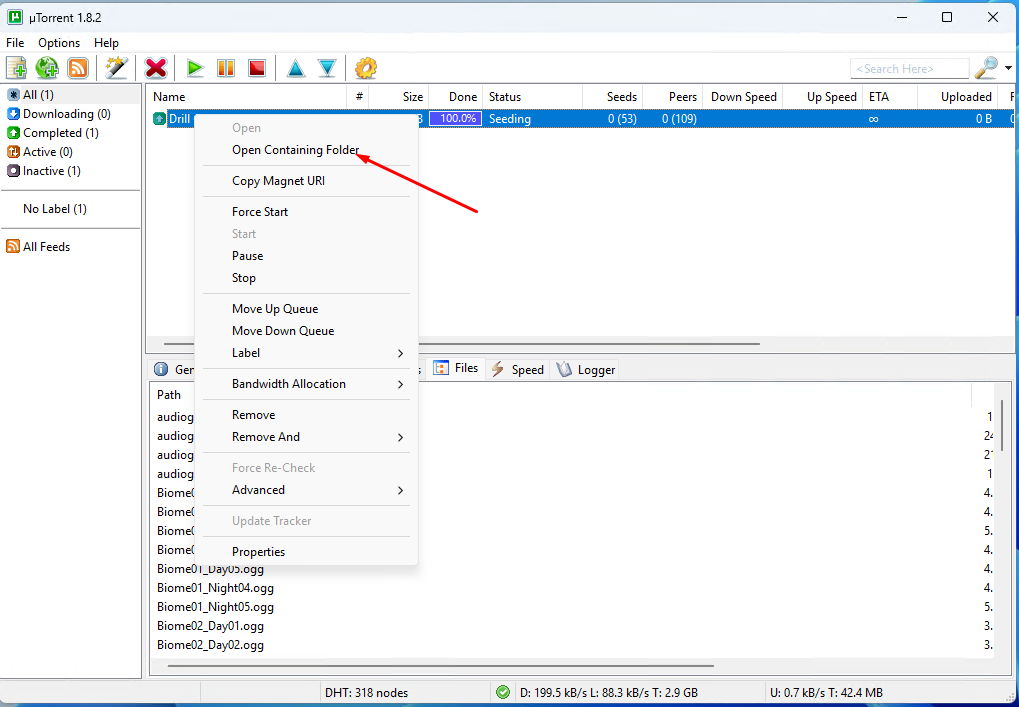This screenshot has width=1019, height=707.
Task: Sort by the Down Speed column header
Action: [743, 97]
